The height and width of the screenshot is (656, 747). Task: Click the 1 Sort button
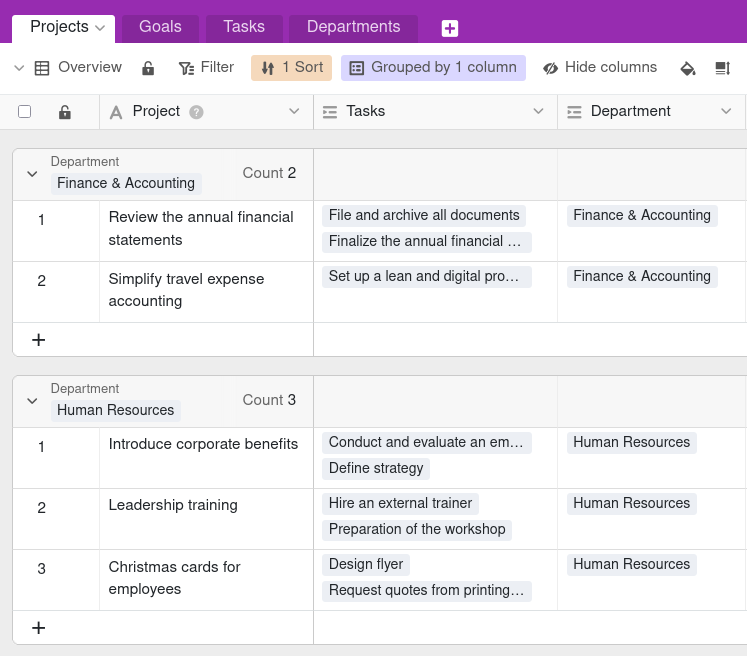click(291, 68)
